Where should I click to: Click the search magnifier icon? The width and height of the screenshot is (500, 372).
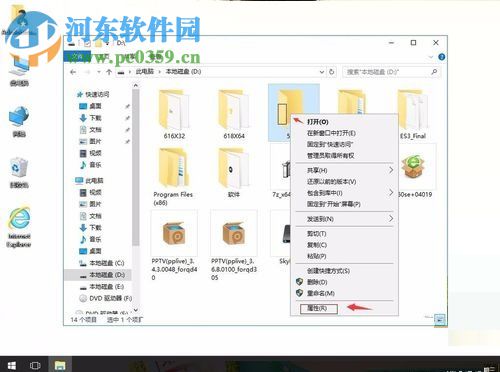(434, 72)
